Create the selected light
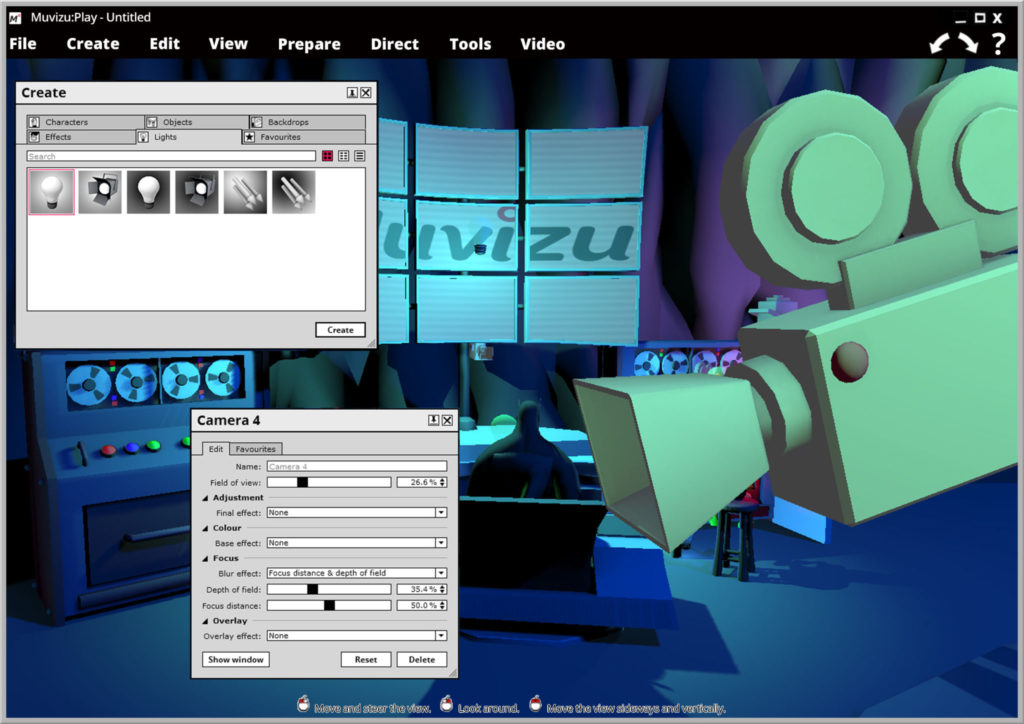The height and width of the screenshot is (724, 1024). pos(340,329)
